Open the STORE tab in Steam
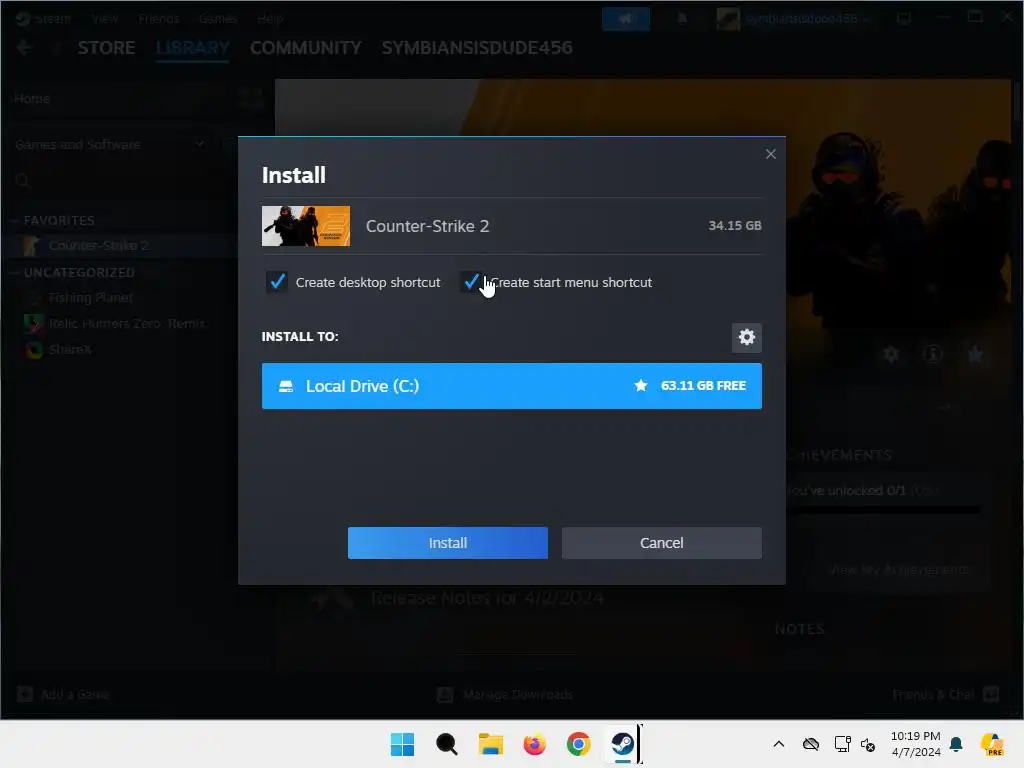This screenshot has width=1024, height=768. click(106, 48)
